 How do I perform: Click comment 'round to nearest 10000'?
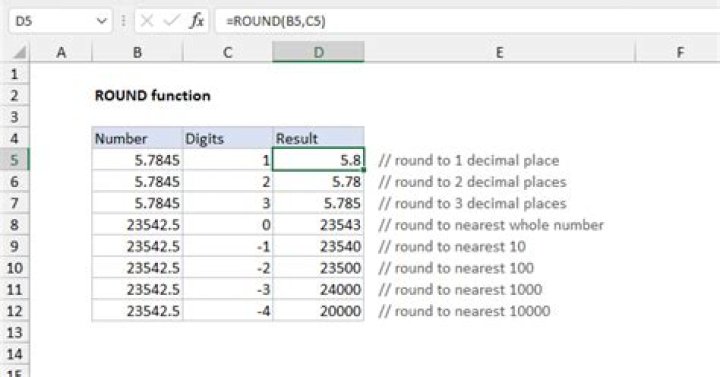464,311
